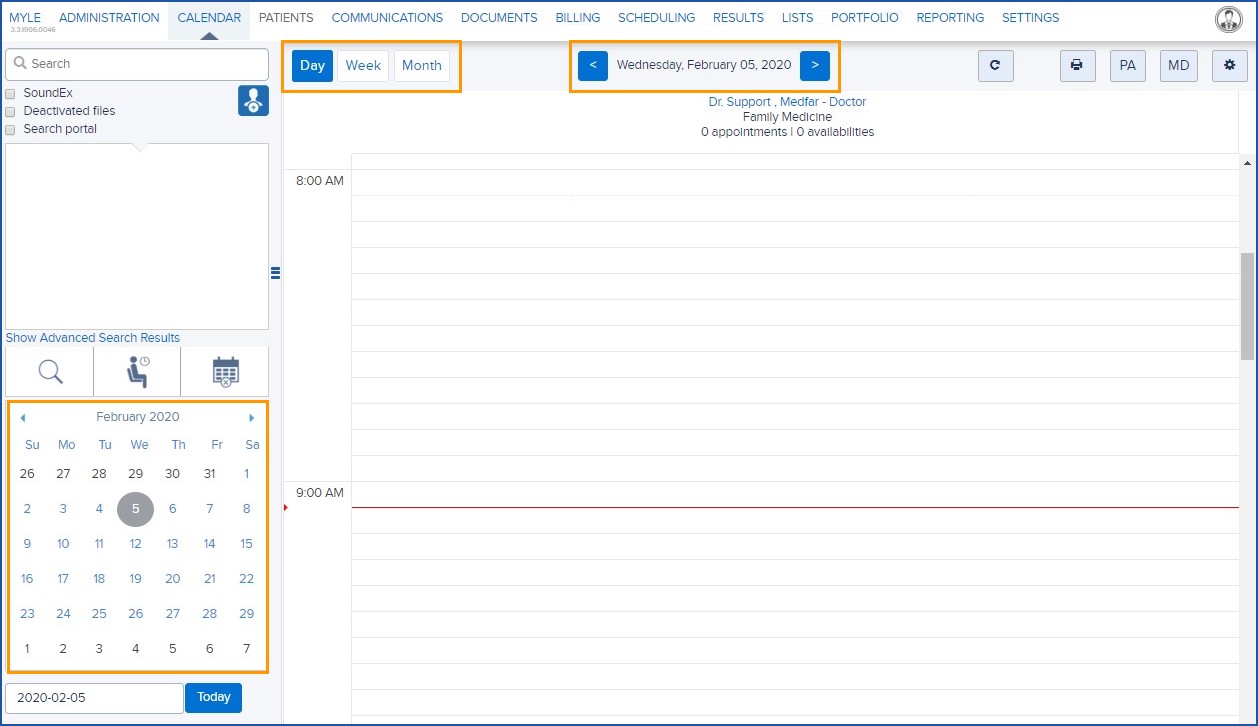Click the cancelled appointments calendar icon
Screen dimensions: 1258x726
224,370
